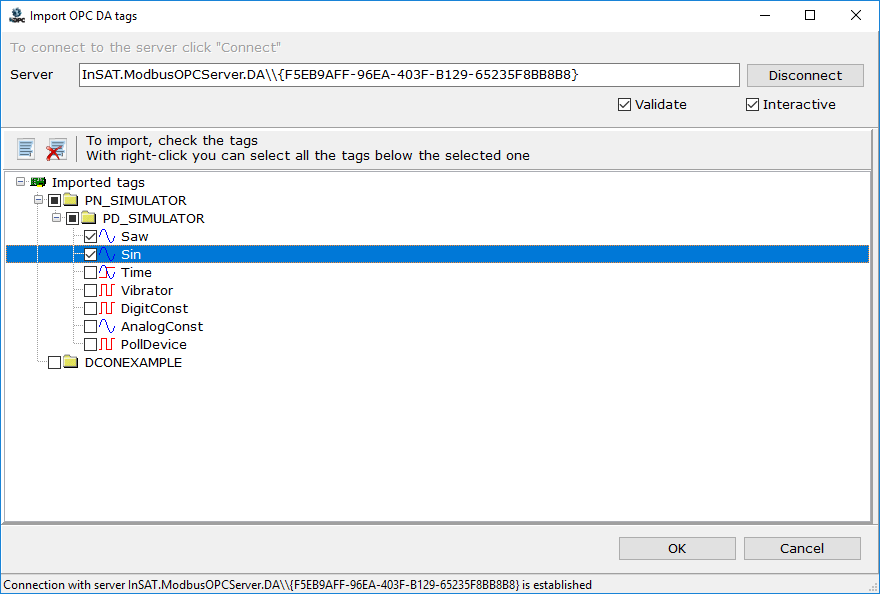Click the PN_SIMULATOR folder icon
The height and width of the screenshot is (594, 880).
[70, 200]
